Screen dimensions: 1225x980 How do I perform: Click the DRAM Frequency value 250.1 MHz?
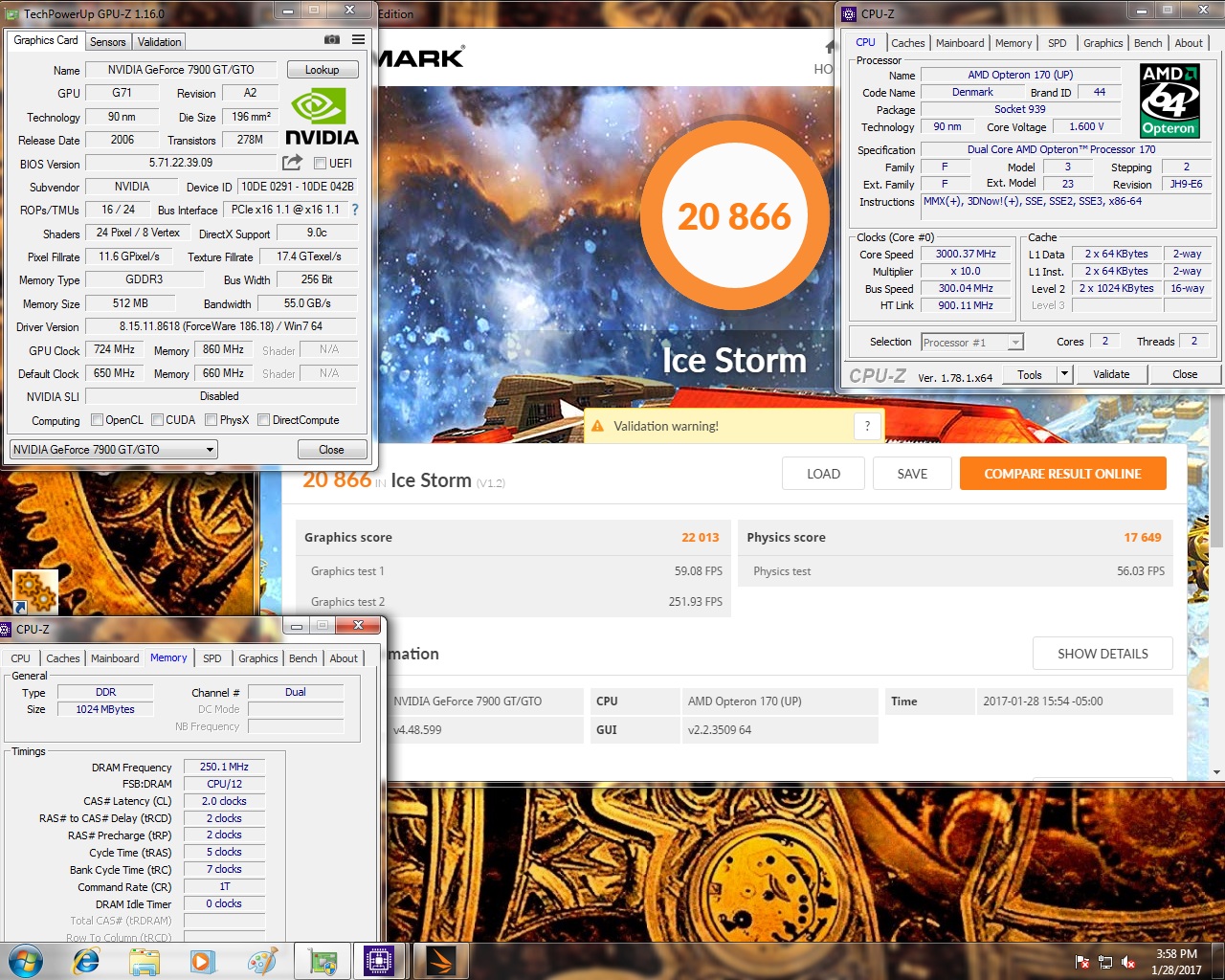[x=224, y=768]
